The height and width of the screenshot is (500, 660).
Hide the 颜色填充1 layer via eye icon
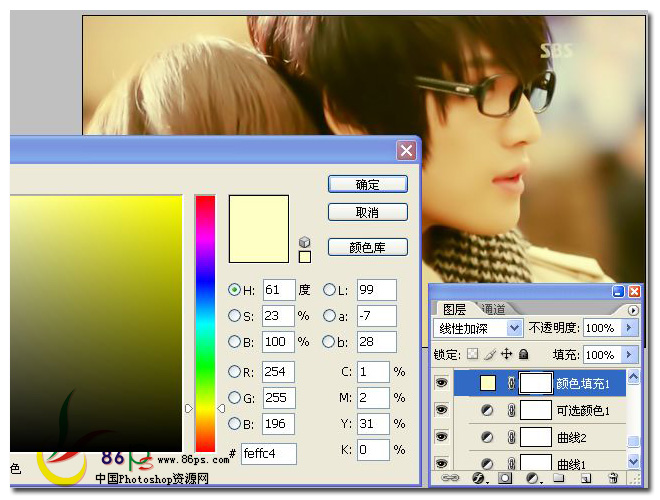[x=441, y=383]
